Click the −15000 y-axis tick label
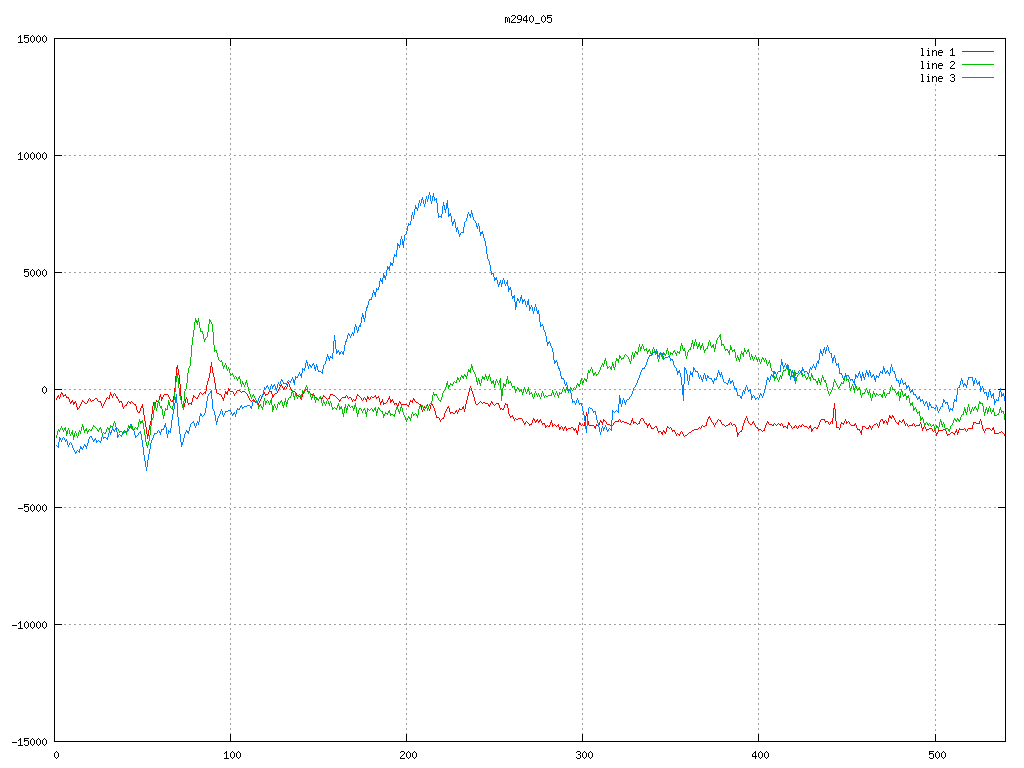The width and height of the screenshot is (1024, 768). click(x=27, y=742)
